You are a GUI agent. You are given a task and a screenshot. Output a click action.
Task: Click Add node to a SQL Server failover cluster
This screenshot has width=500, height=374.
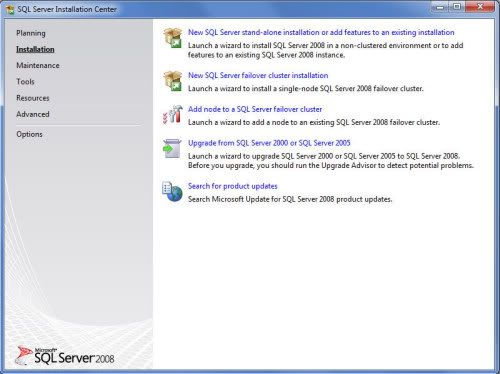255,109
